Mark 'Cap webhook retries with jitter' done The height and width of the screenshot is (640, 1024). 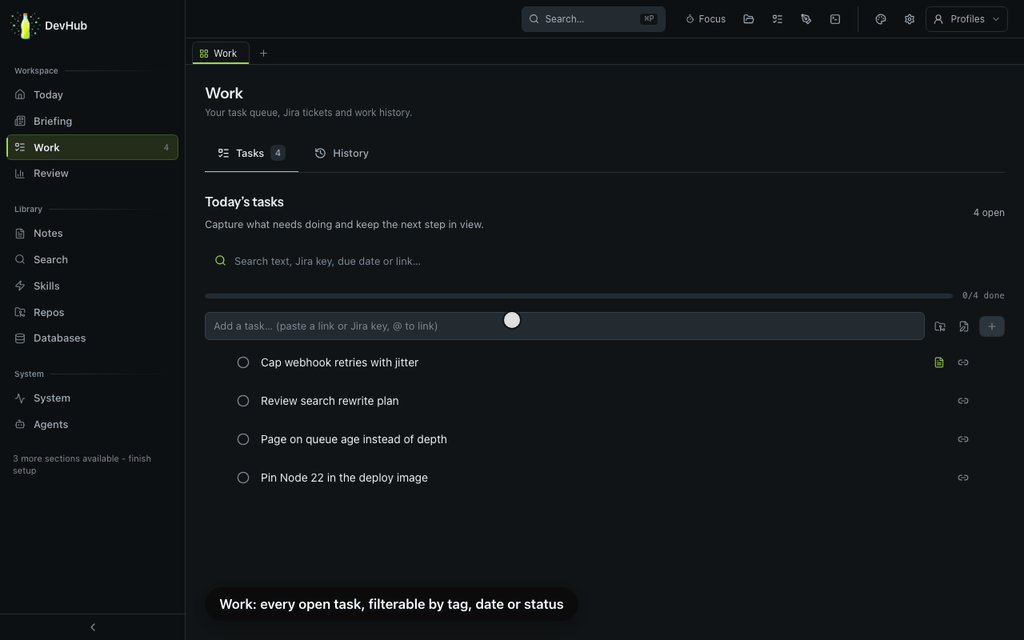pos(243,362)
